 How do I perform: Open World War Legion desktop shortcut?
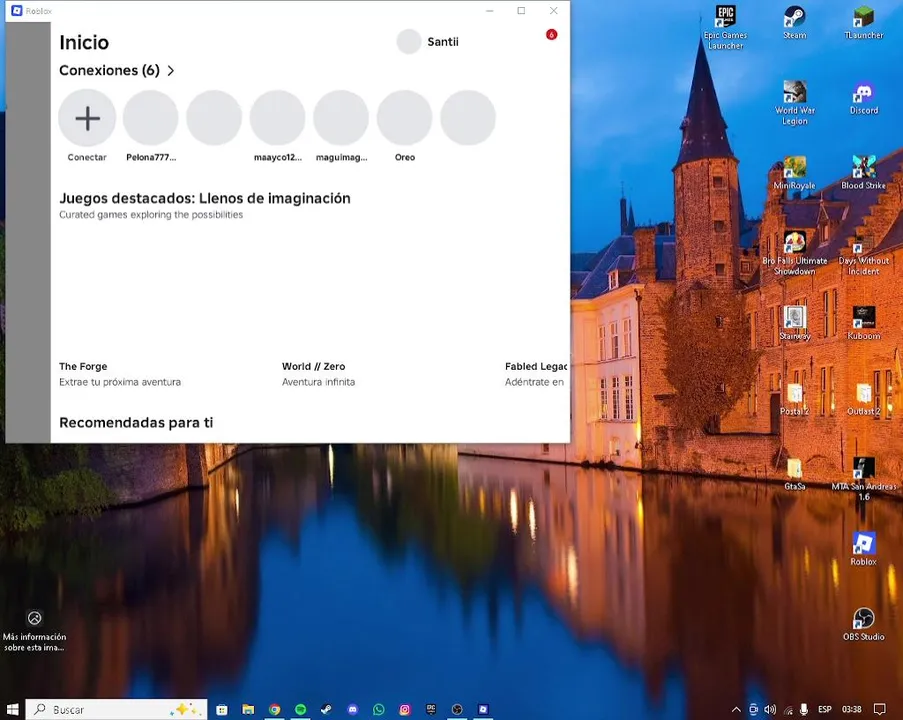click(x=795, y=103)
